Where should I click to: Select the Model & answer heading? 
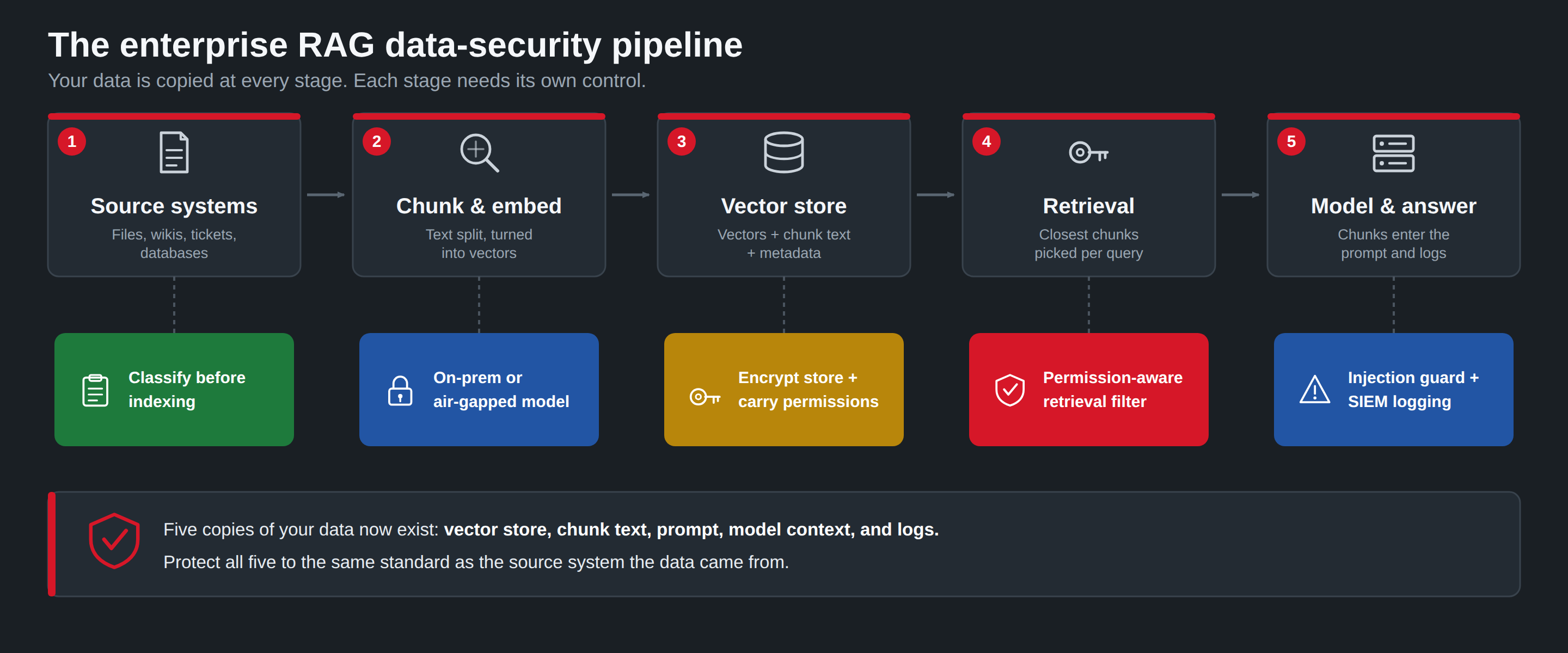point(1393,206)
